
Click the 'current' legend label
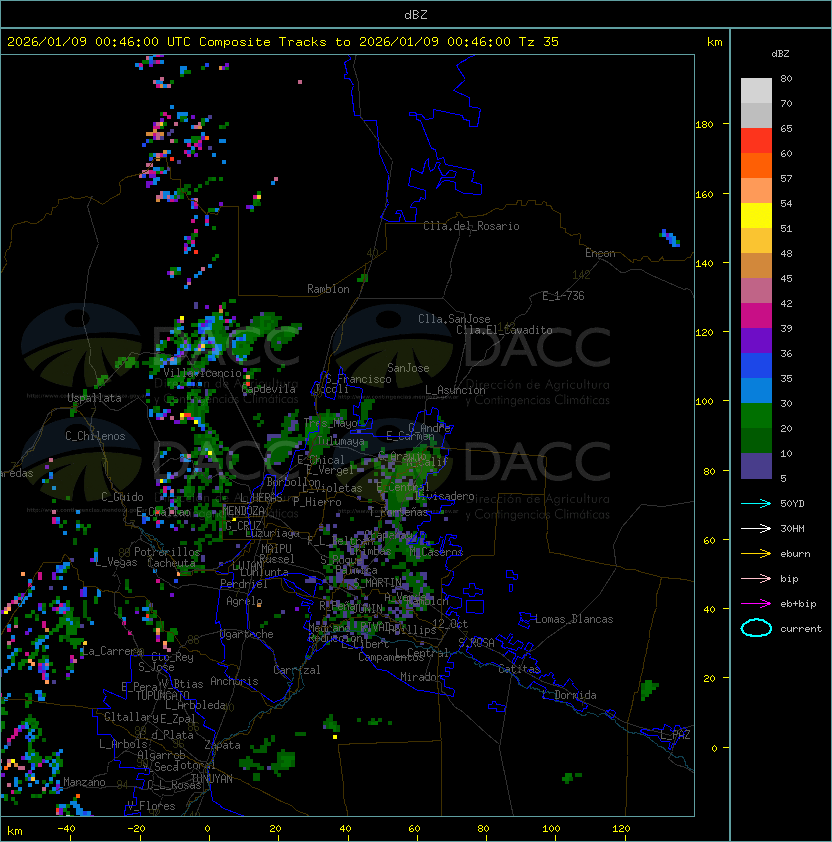[x=801, y=629]
